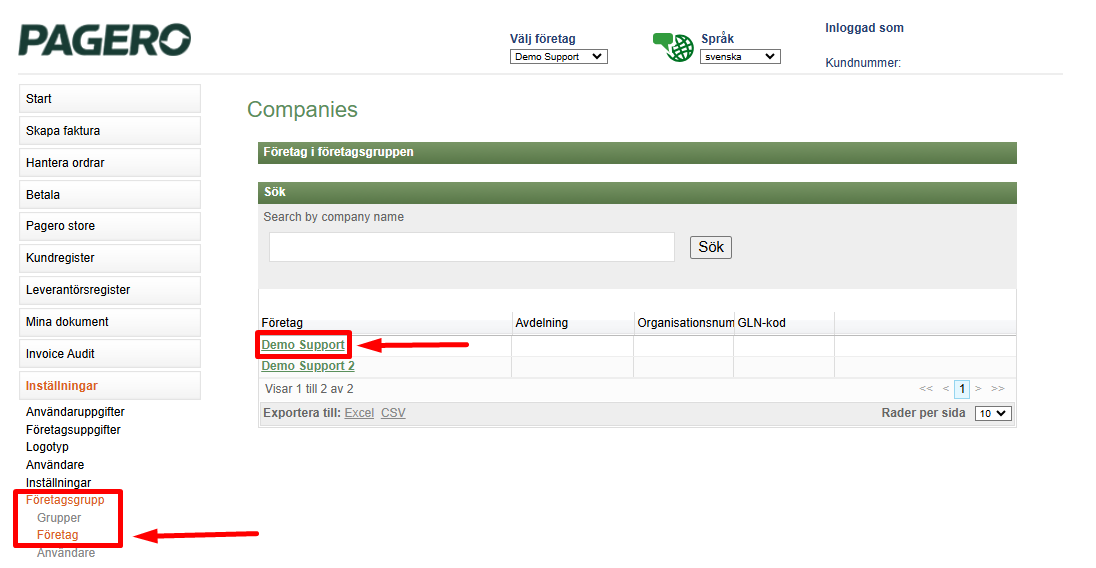Open black Inställningar submenu item
The image size is (1096, 568).
(59, 483)
